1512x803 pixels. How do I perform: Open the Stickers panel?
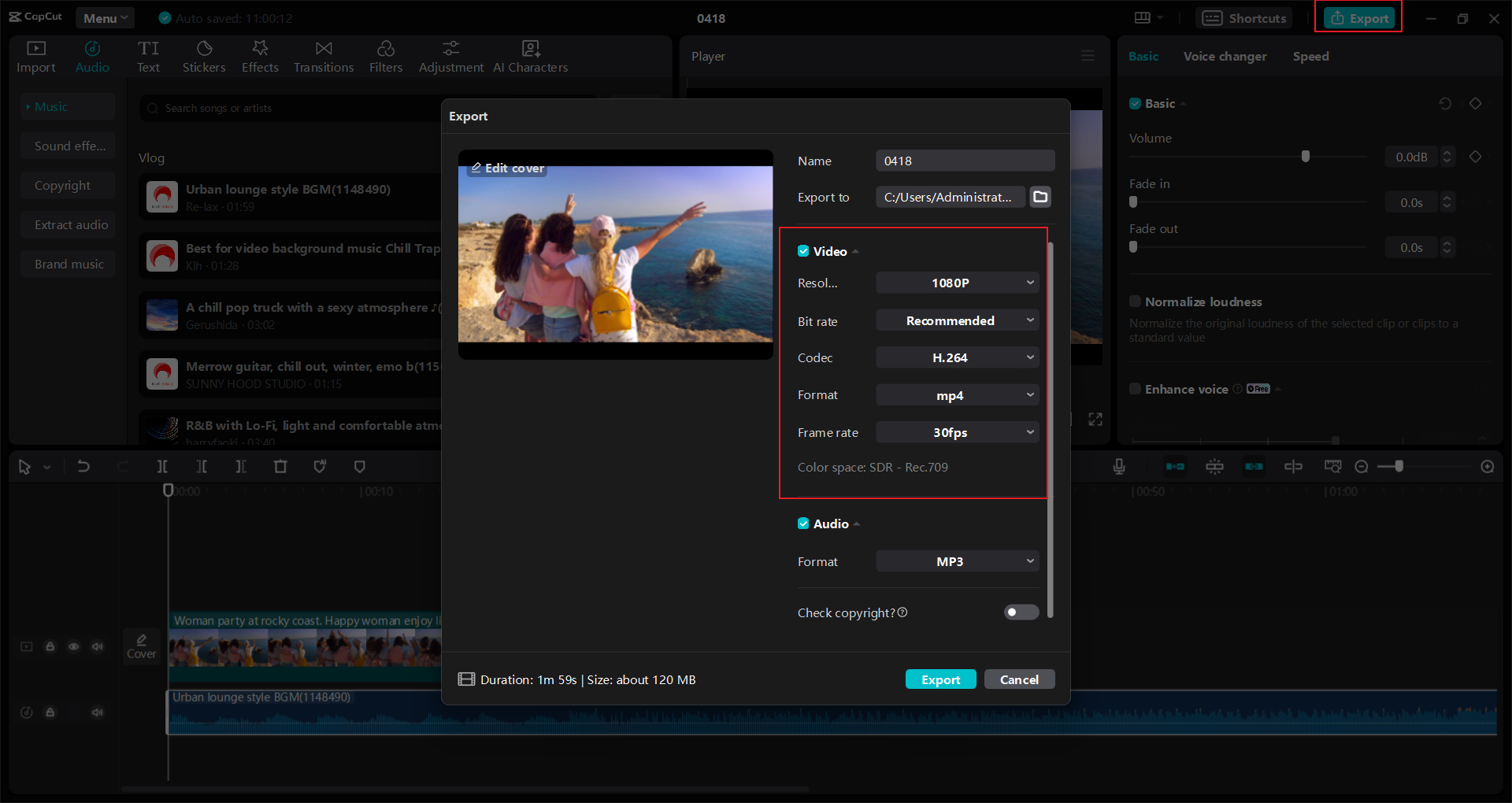click(x=204, y=57)
